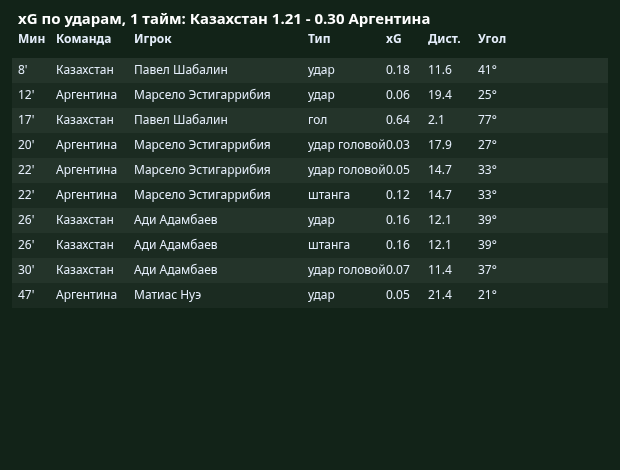Click the 'Команда' column header

point(83,39)
